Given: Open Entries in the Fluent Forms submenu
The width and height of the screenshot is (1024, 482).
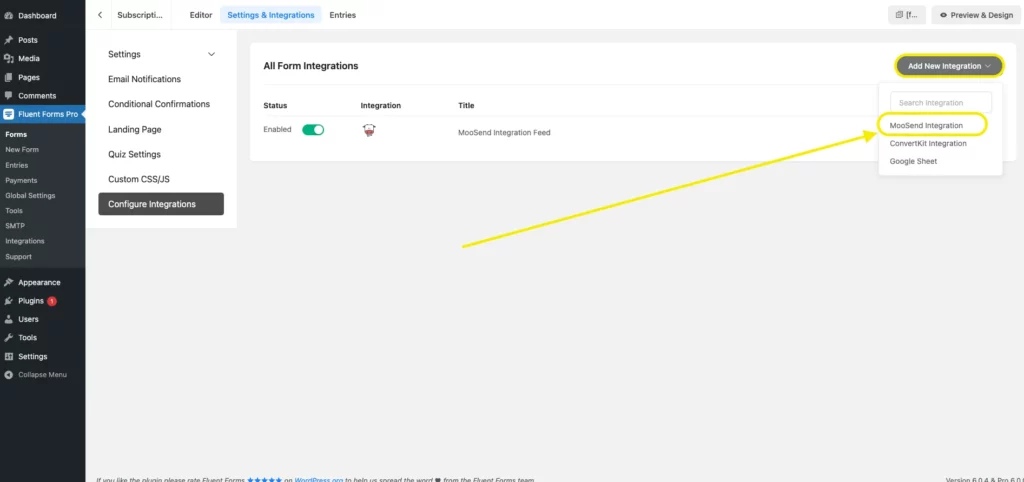Looking at the screenshot, I should [x=16, y=165].
